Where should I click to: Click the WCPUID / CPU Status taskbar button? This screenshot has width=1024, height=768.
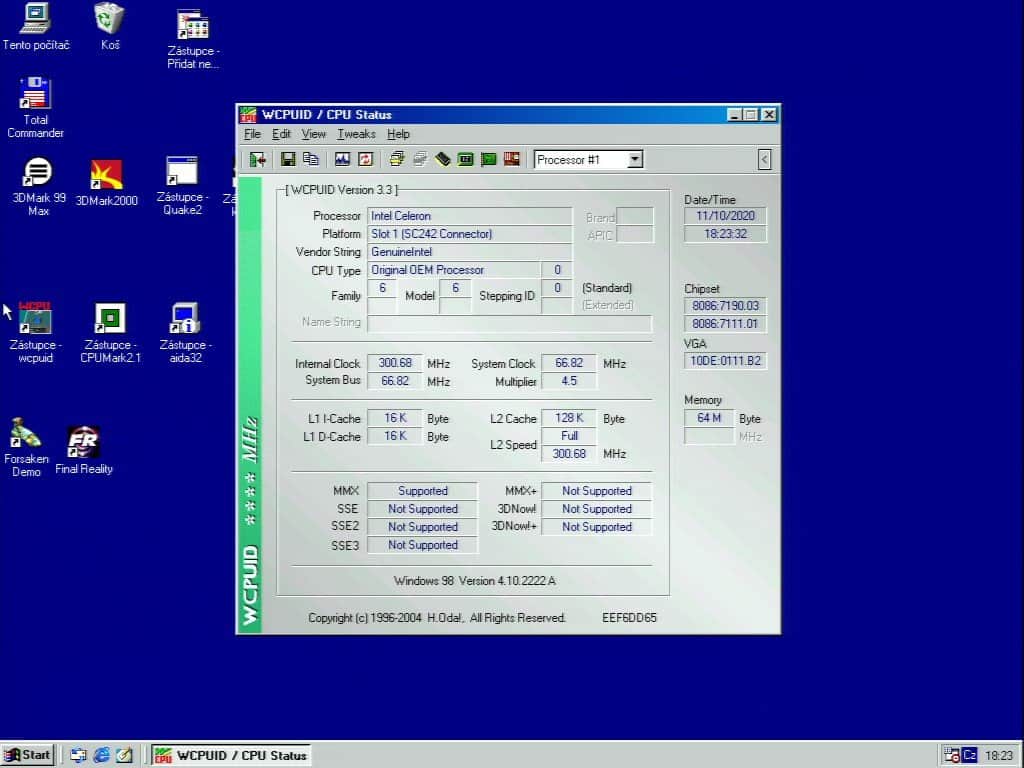(x=231, y=755)
